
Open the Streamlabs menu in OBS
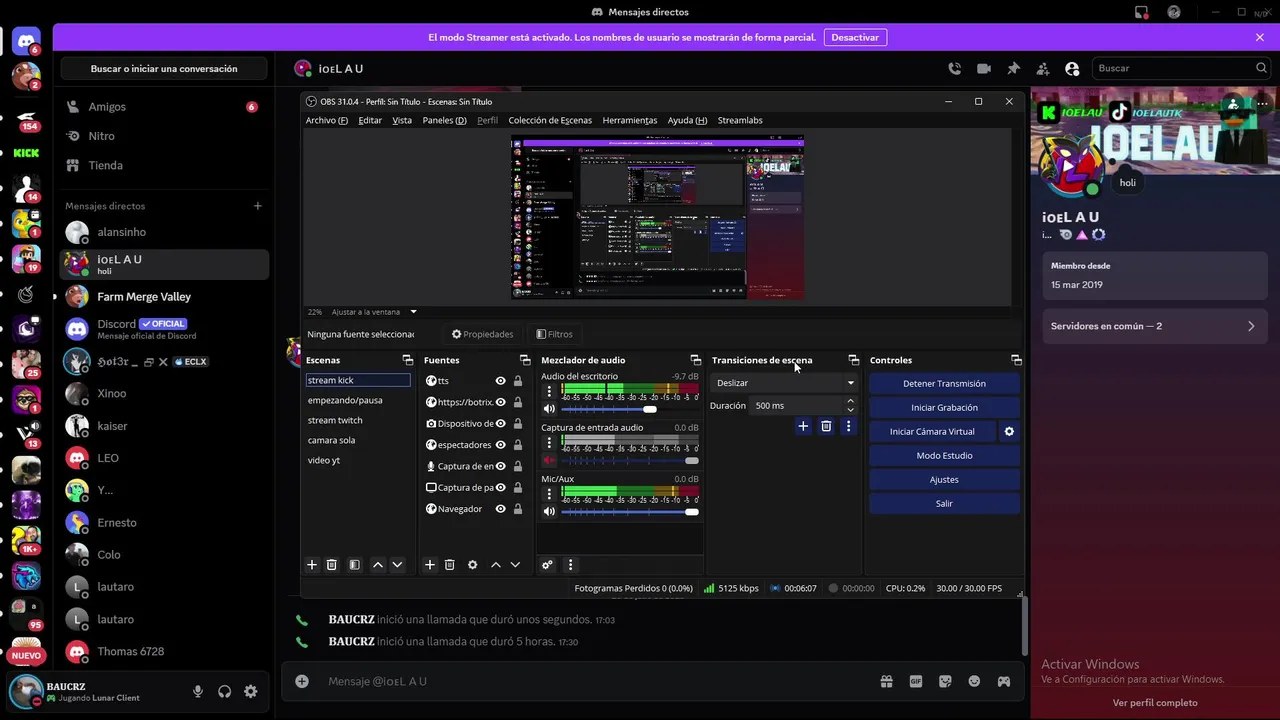coord(740,120)
